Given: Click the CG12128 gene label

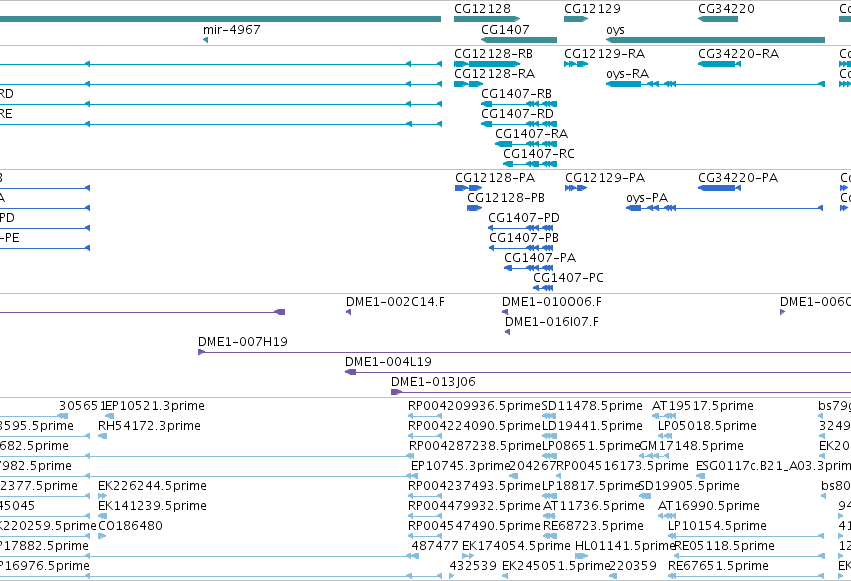Looking at the screenshot, I should pyautogui.click(x=482, y=9).
